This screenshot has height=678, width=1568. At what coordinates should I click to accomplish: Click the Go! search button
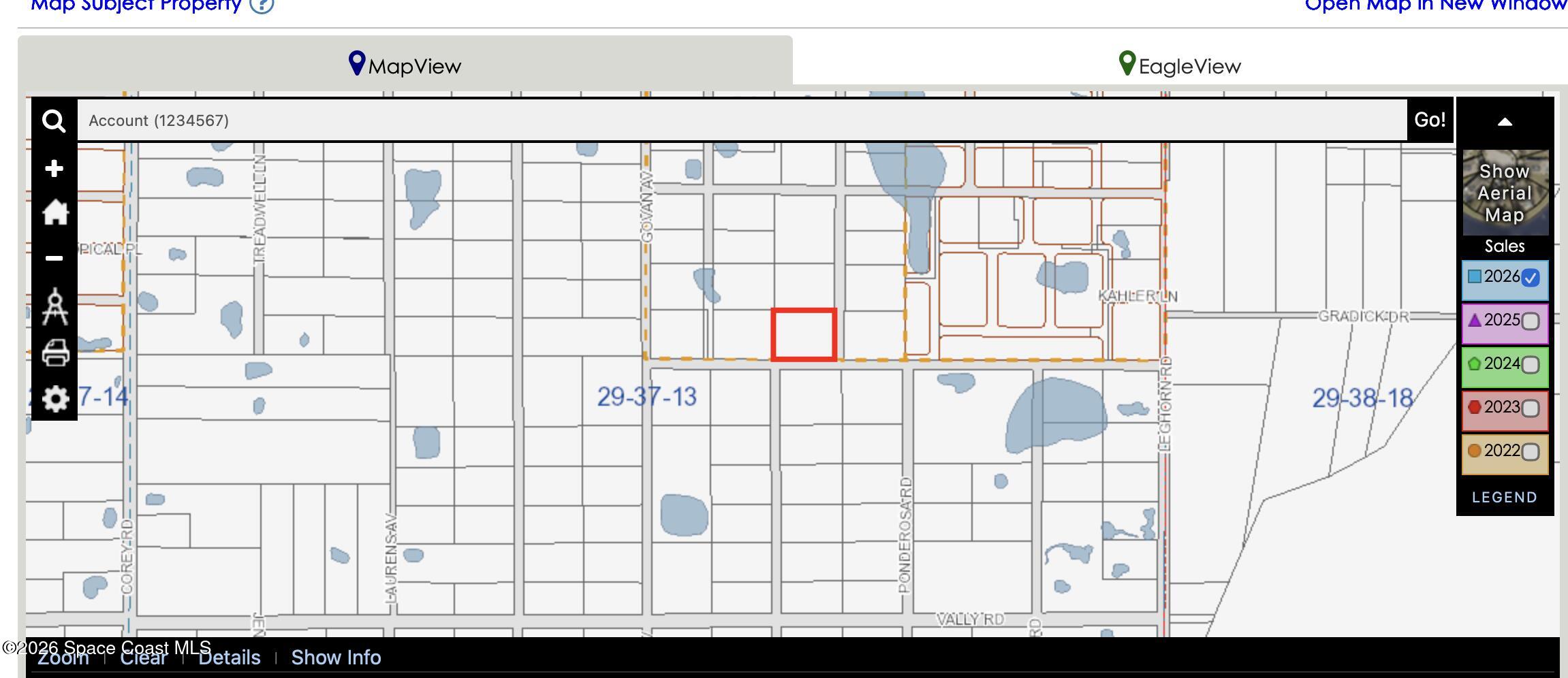click(x=1430, y=120)
